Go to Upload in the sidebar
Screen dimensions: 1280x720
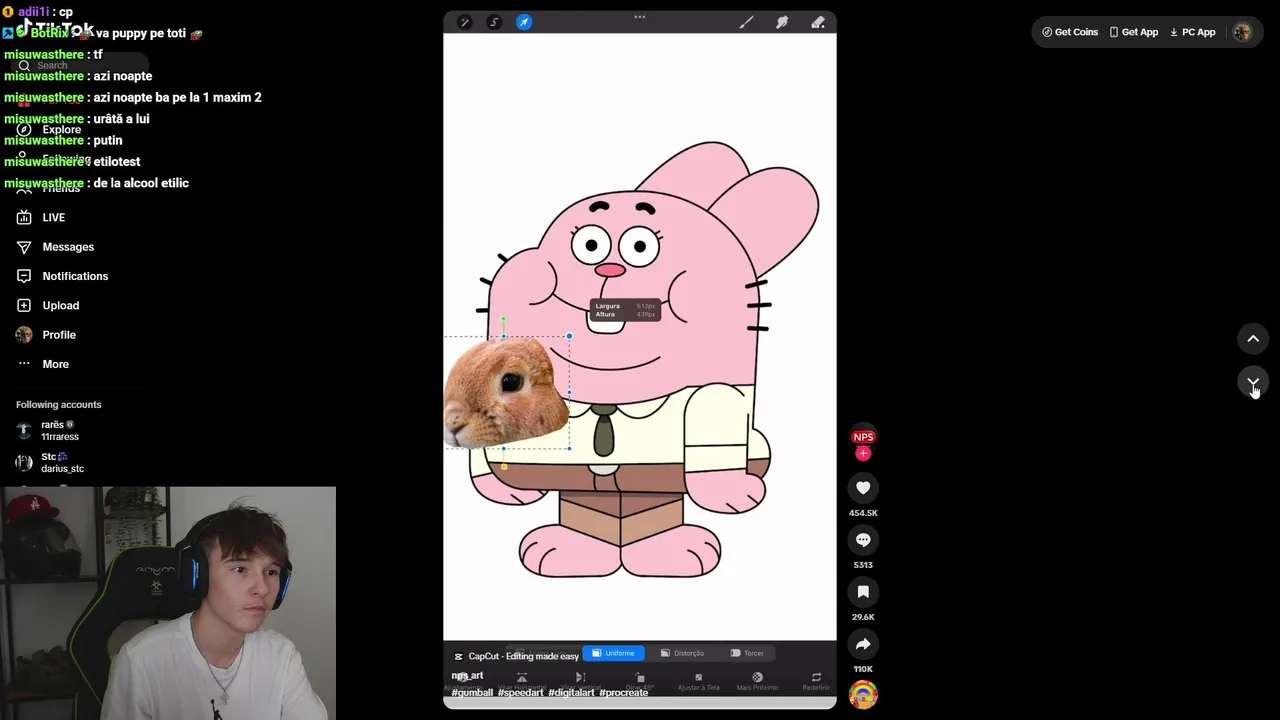47,305
